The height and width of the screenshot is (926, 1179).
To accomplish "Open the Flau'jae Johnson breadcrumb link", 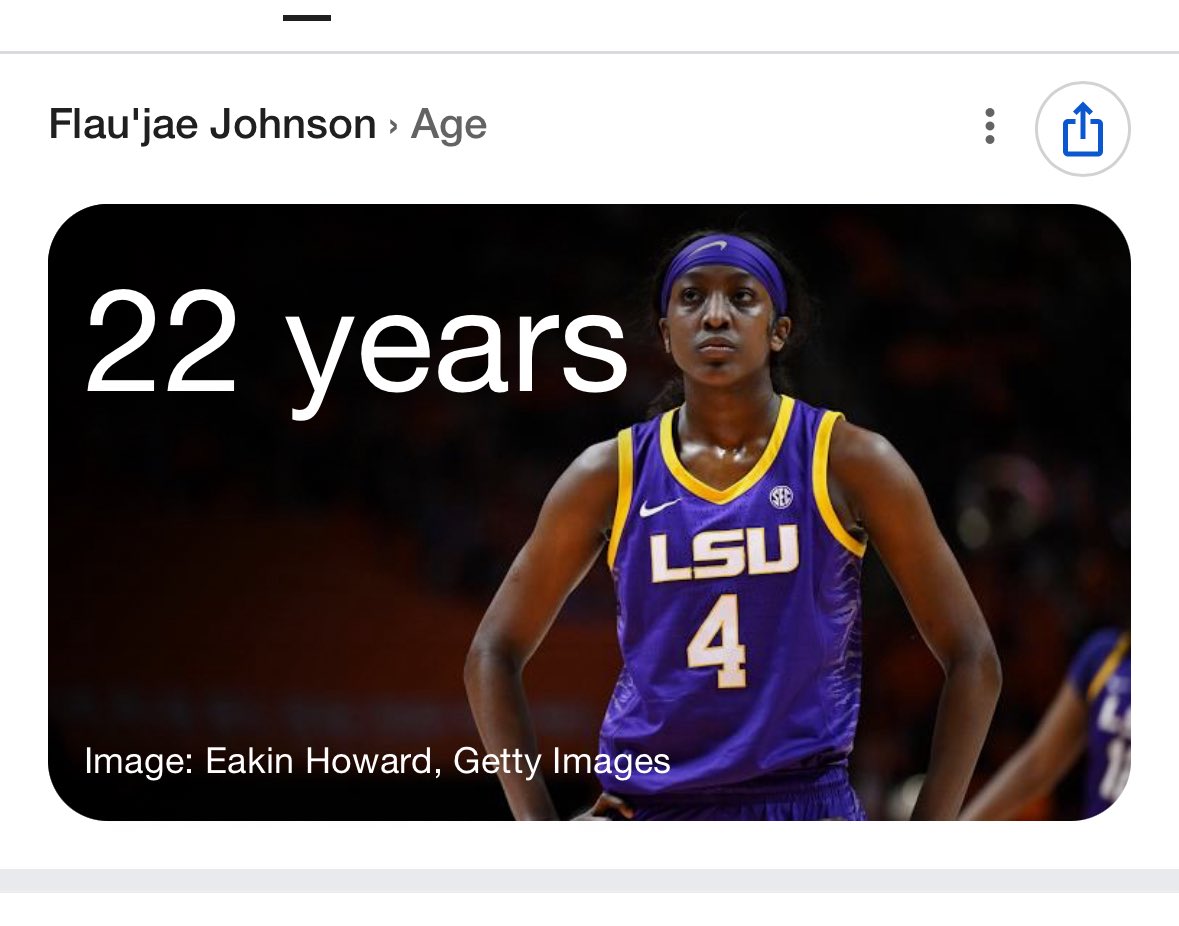I will click(x=212, y=124).
